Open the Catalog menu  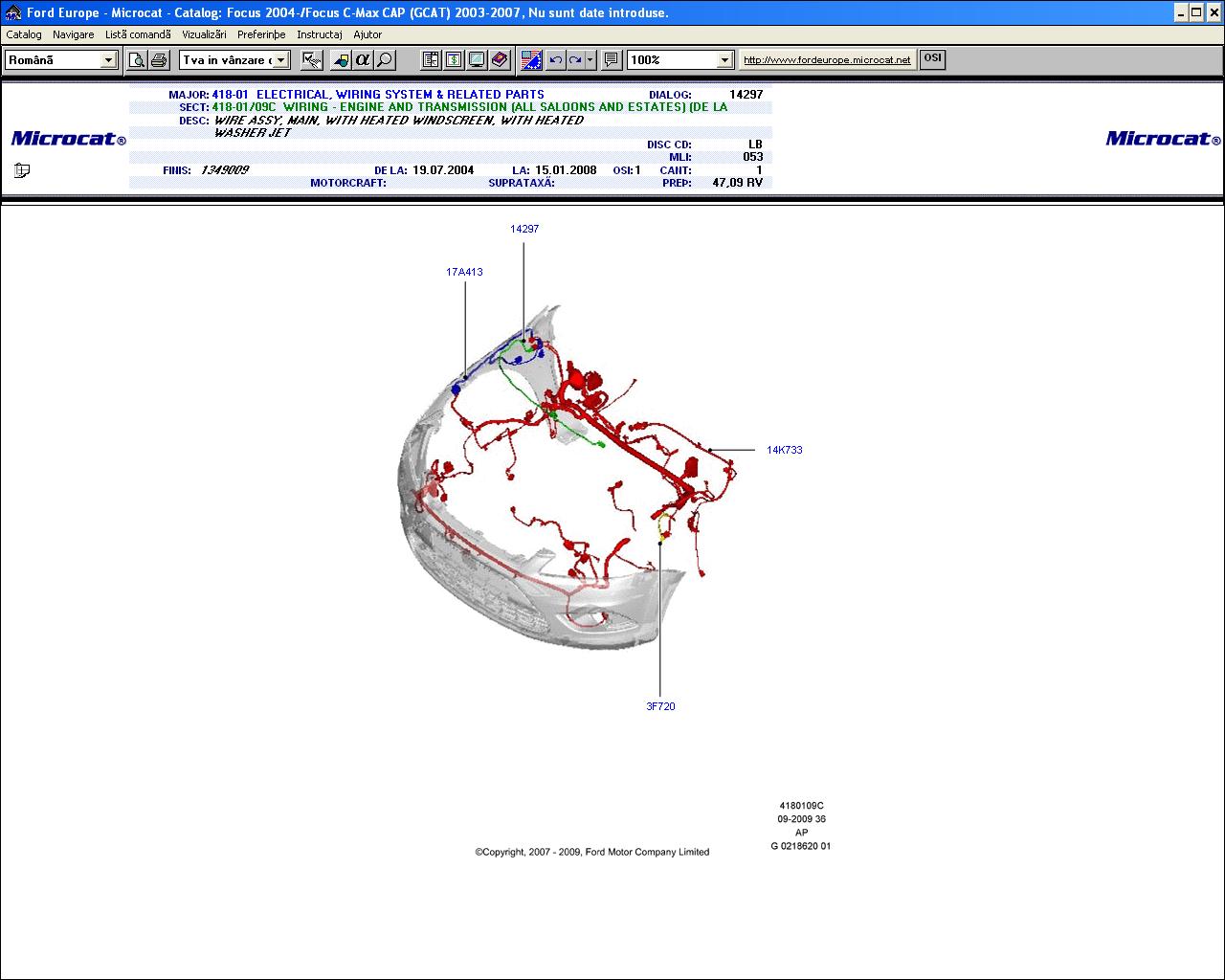(x=24, y=34)
